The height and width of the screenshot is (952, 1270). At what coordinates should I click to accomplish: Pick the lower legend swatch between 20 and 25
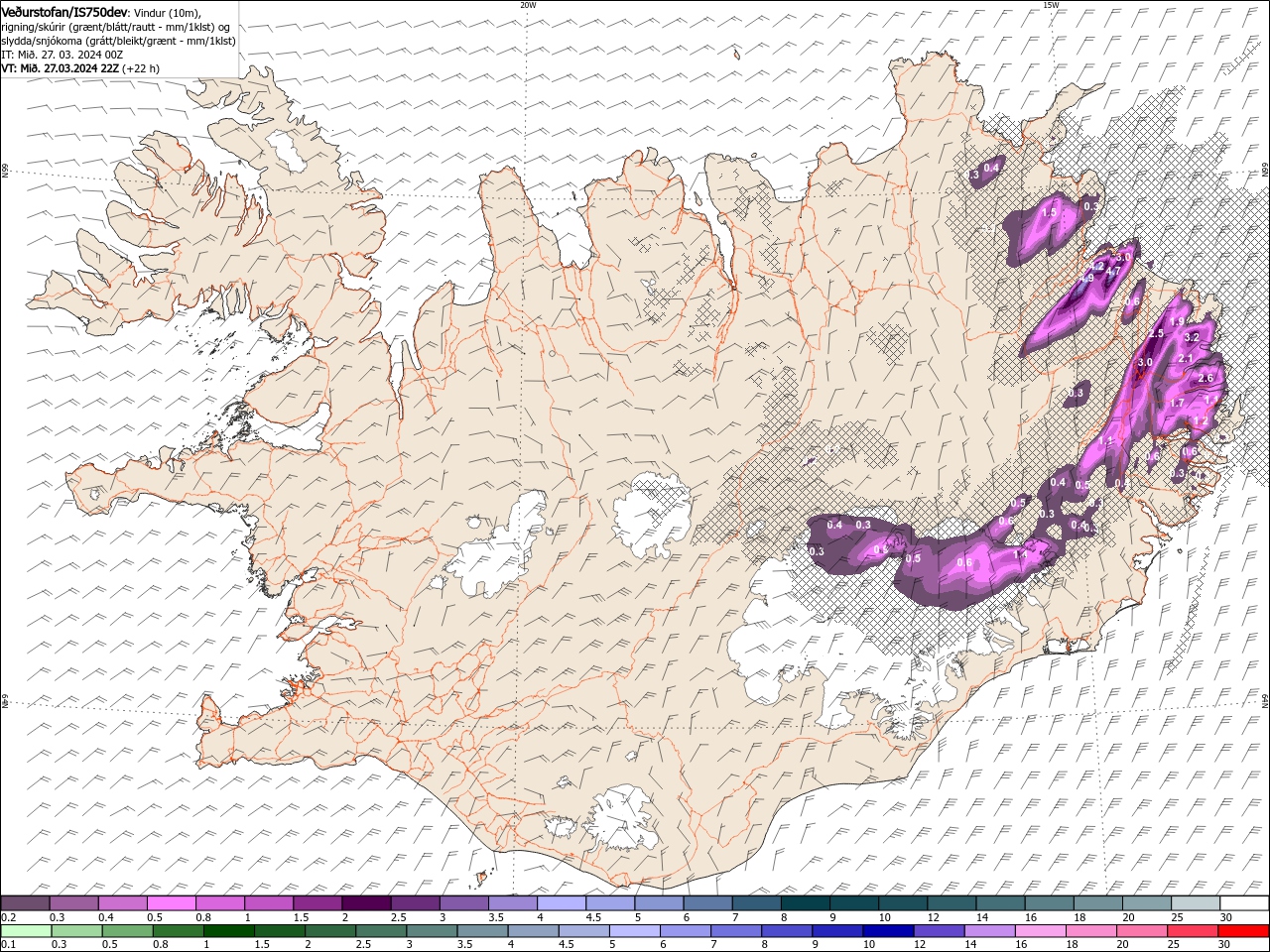[x=1140, y=931]
